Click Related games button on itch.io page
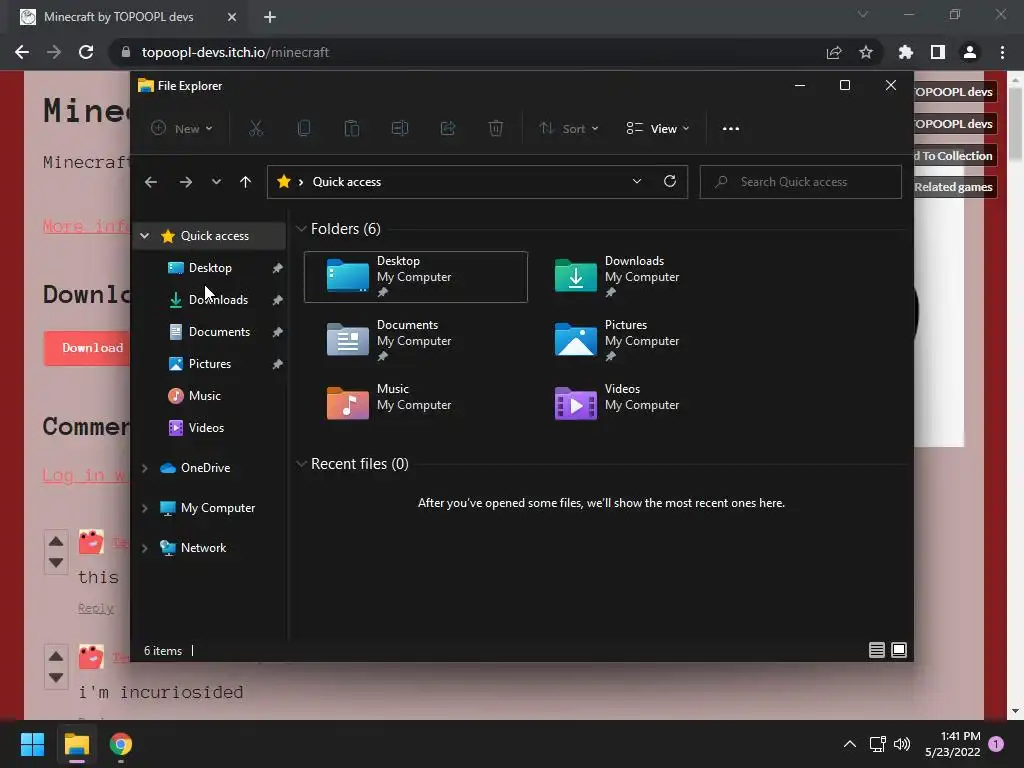Image resolution: width=1024 pixels, height=768 pixels. (x=953, y=187)
